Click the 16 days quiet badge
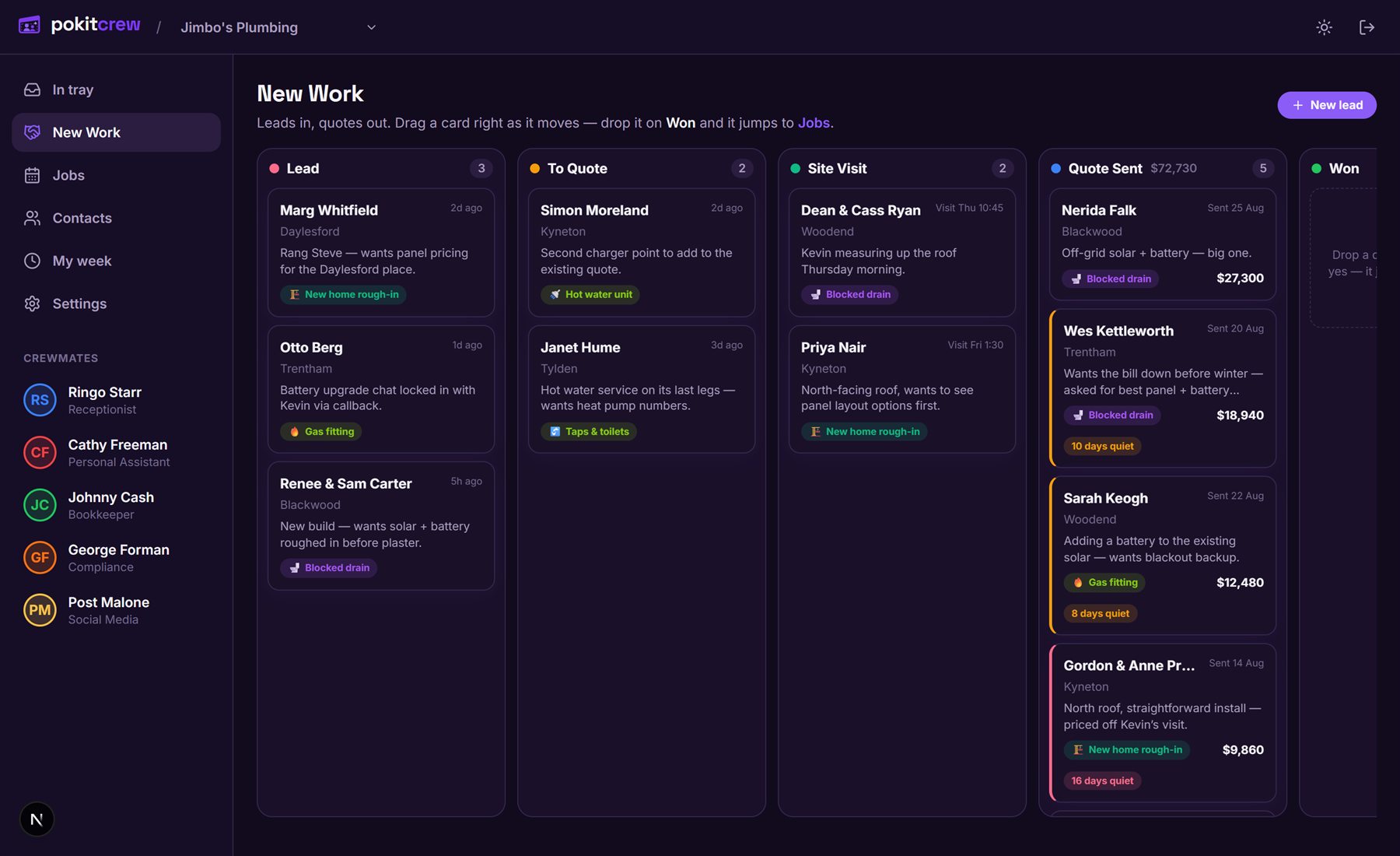 pos(1102,781)
